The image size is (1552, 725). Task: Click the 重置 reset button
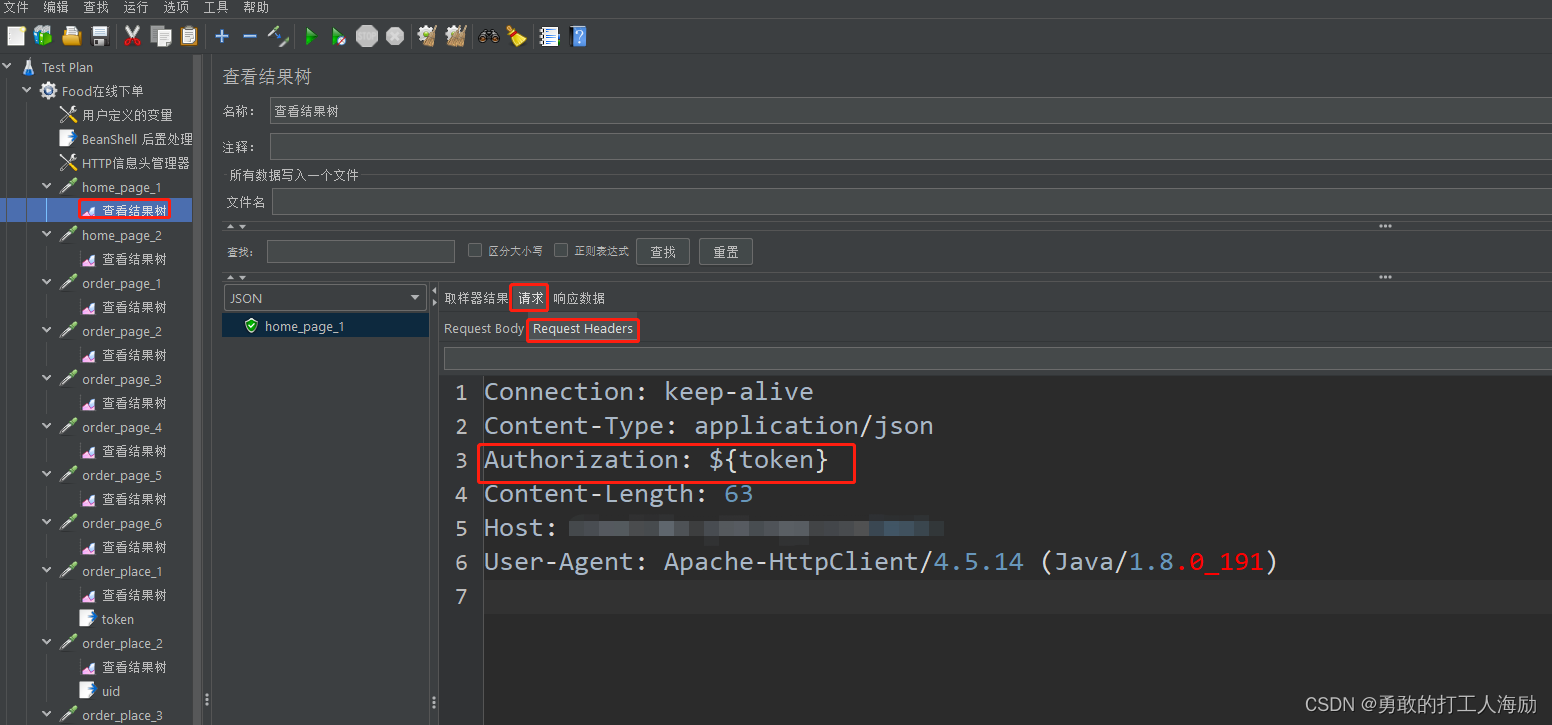726,252
